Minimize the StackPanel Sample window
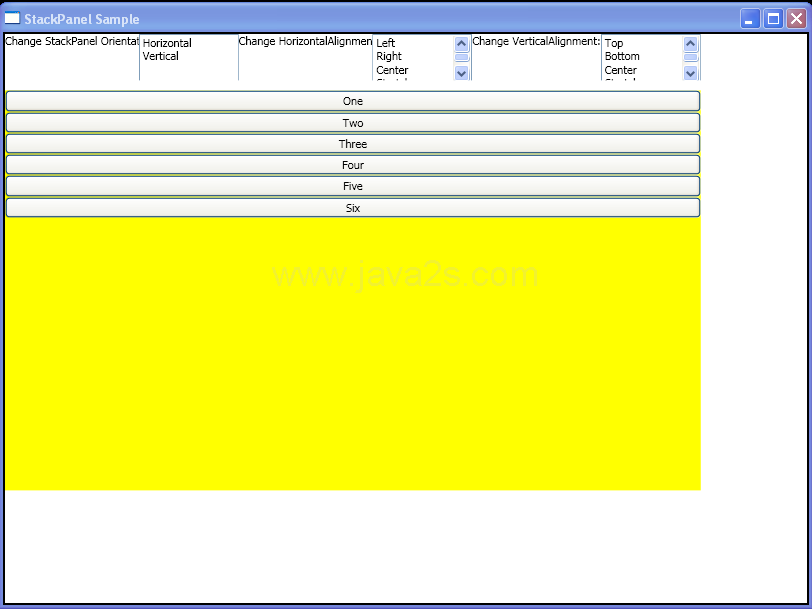Image resolution: width=812 pixels, height=609 pixels. tap(750, 19)
